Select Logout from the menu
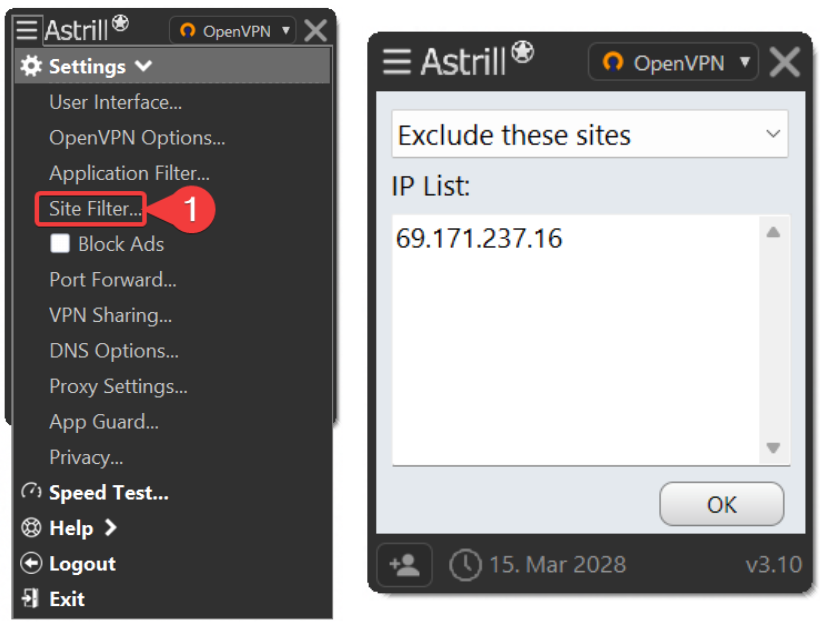 pos(82,564)
